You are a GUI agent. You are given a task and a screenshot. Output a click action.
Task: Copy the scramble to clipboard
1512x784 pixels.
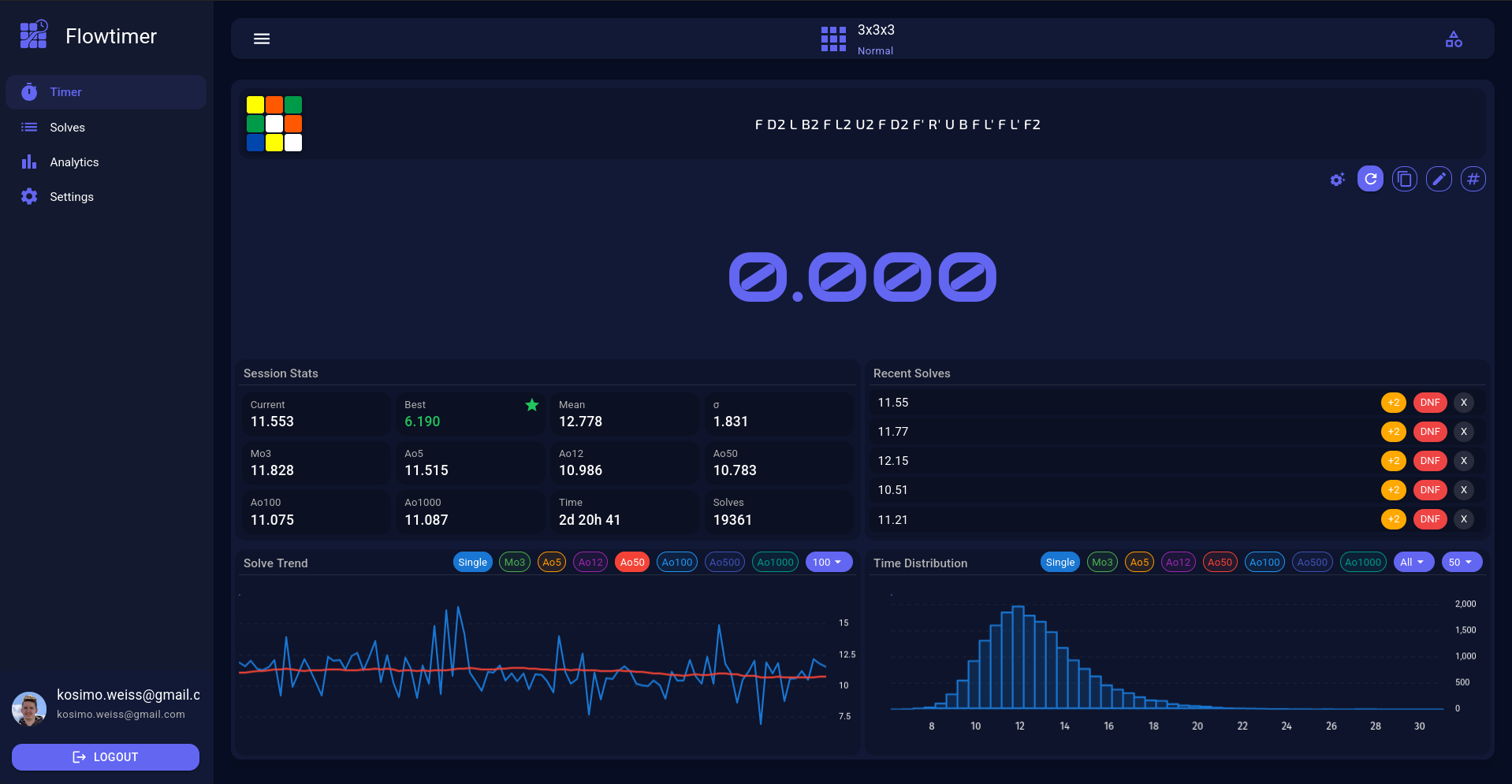(x=1404, y=179)
